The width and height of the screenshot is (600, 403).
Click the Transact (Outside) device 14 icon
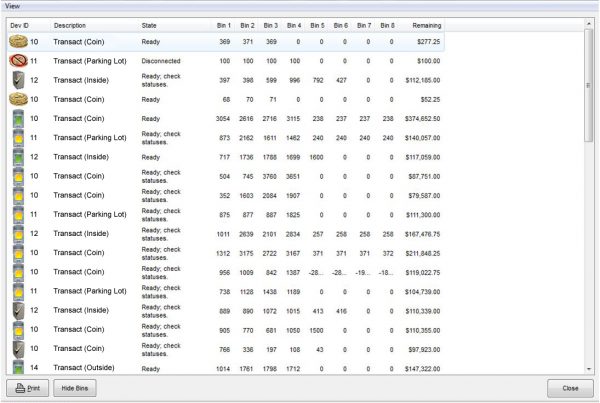click(x=18, y=368)
